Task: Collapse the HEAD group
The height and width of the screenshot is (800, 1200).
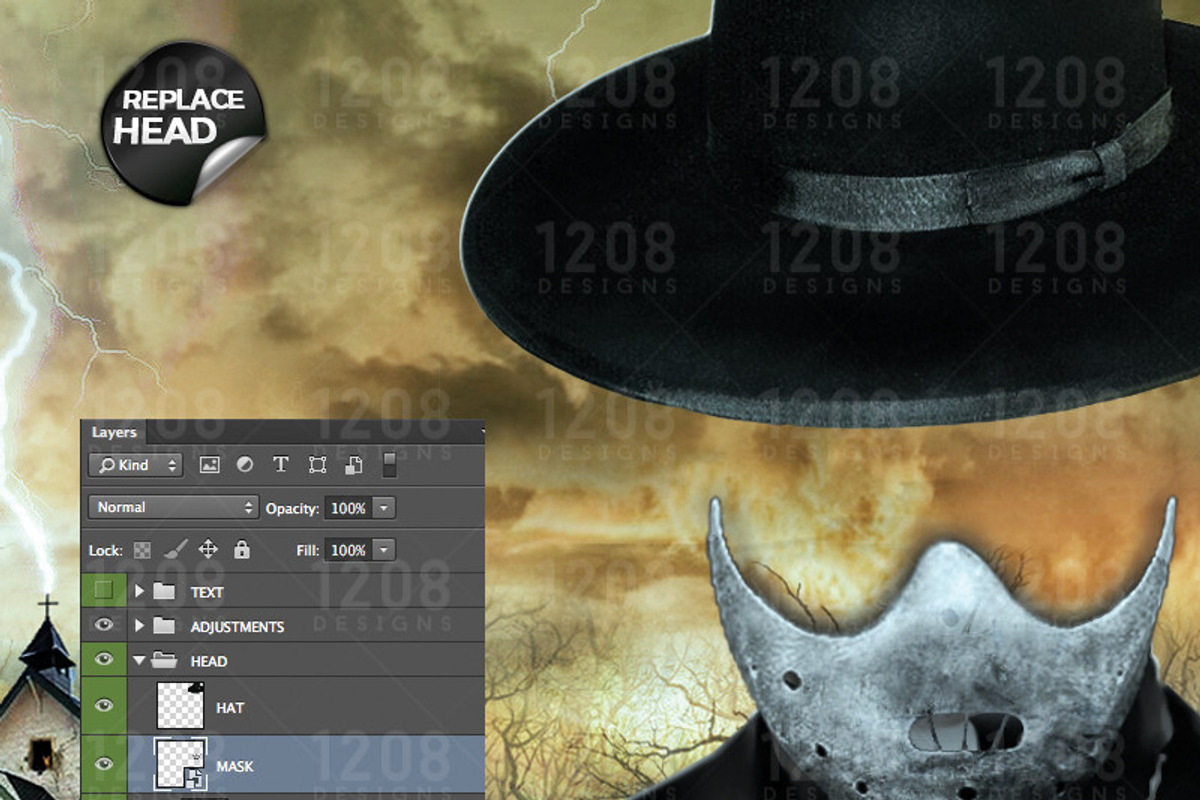Action: [140, 661]
